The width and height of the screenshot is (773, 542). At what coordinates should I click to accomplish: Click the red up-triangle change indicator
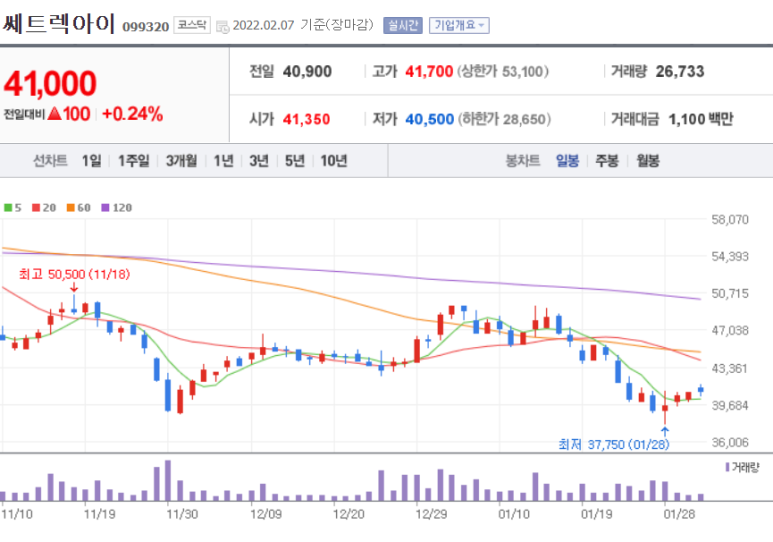[x=55, y=114]
